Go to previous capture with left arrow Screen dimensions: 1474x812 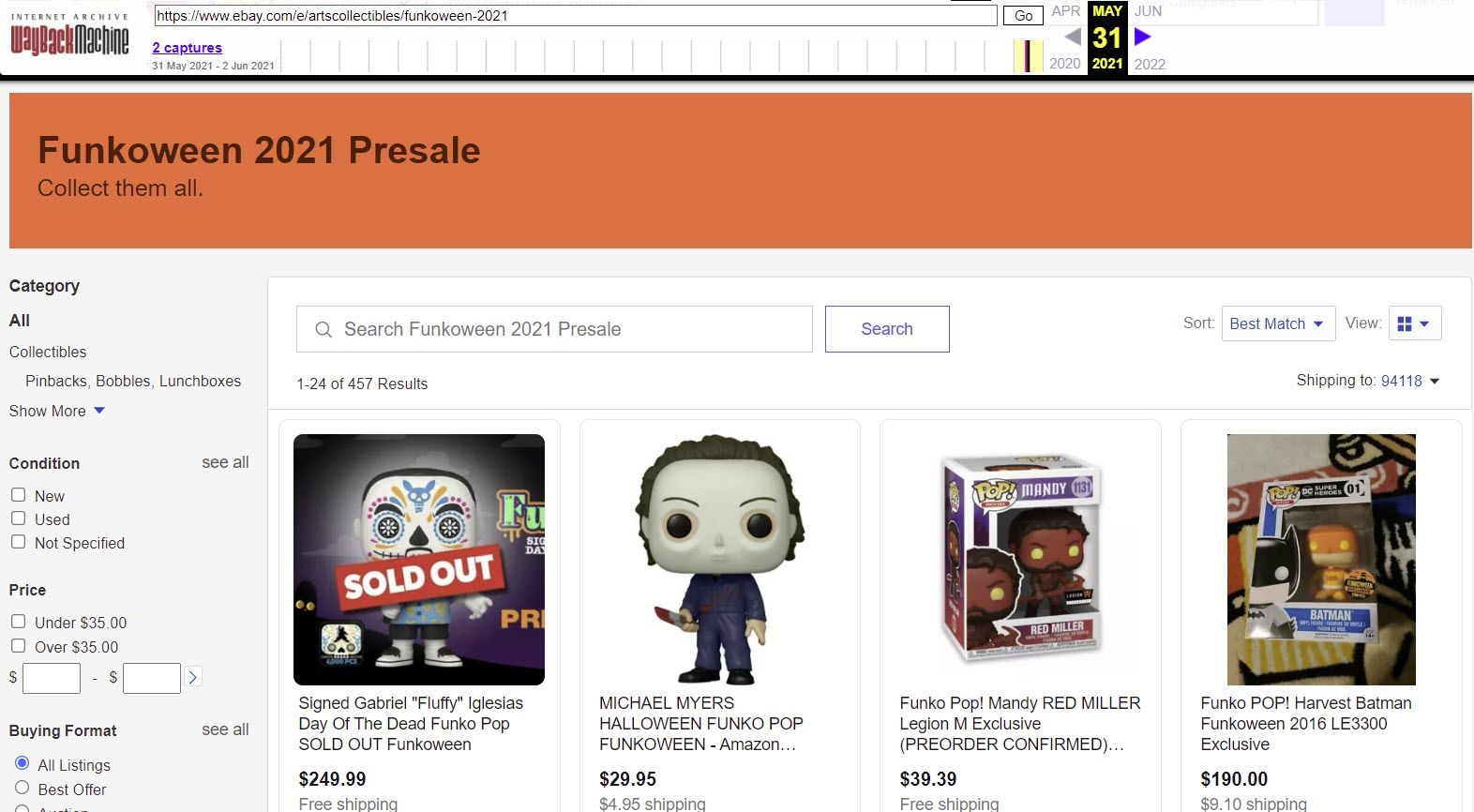click(x=1073, y=37)
